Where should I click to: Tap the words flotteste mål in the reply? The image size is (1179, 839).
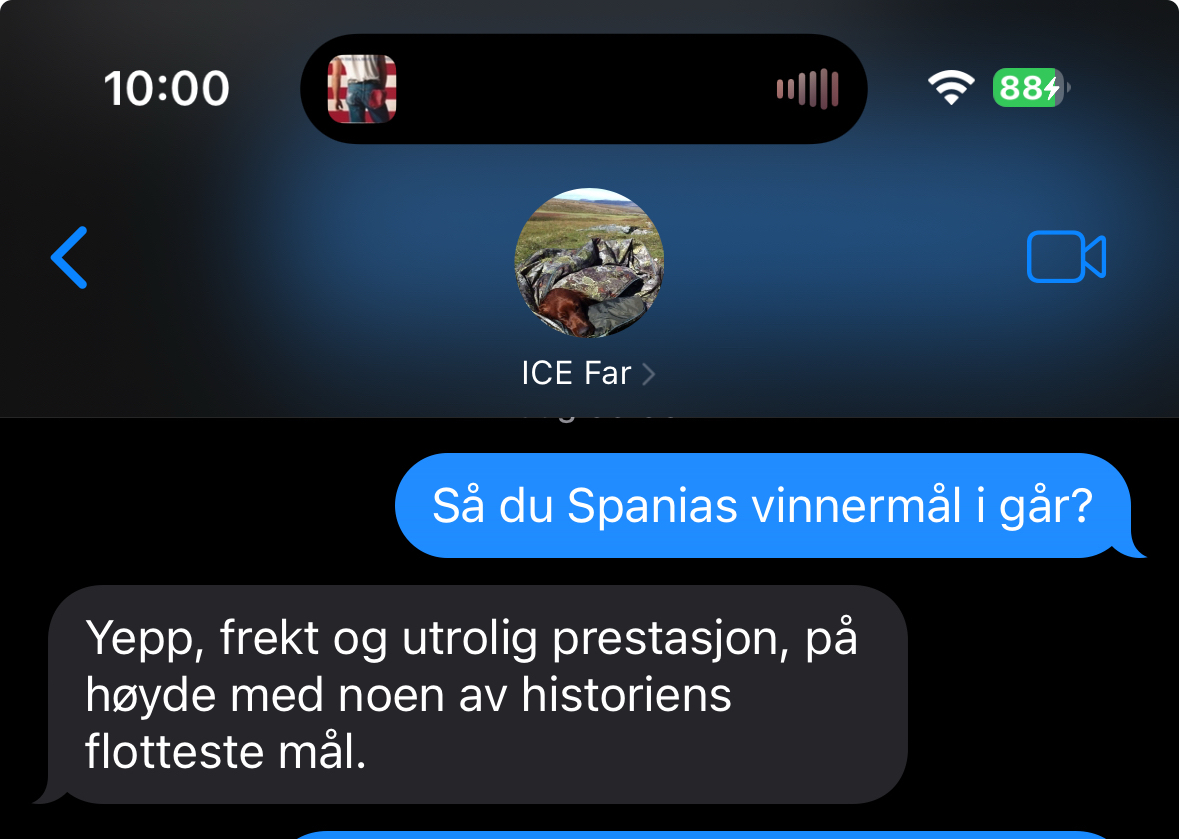[225, 752]
